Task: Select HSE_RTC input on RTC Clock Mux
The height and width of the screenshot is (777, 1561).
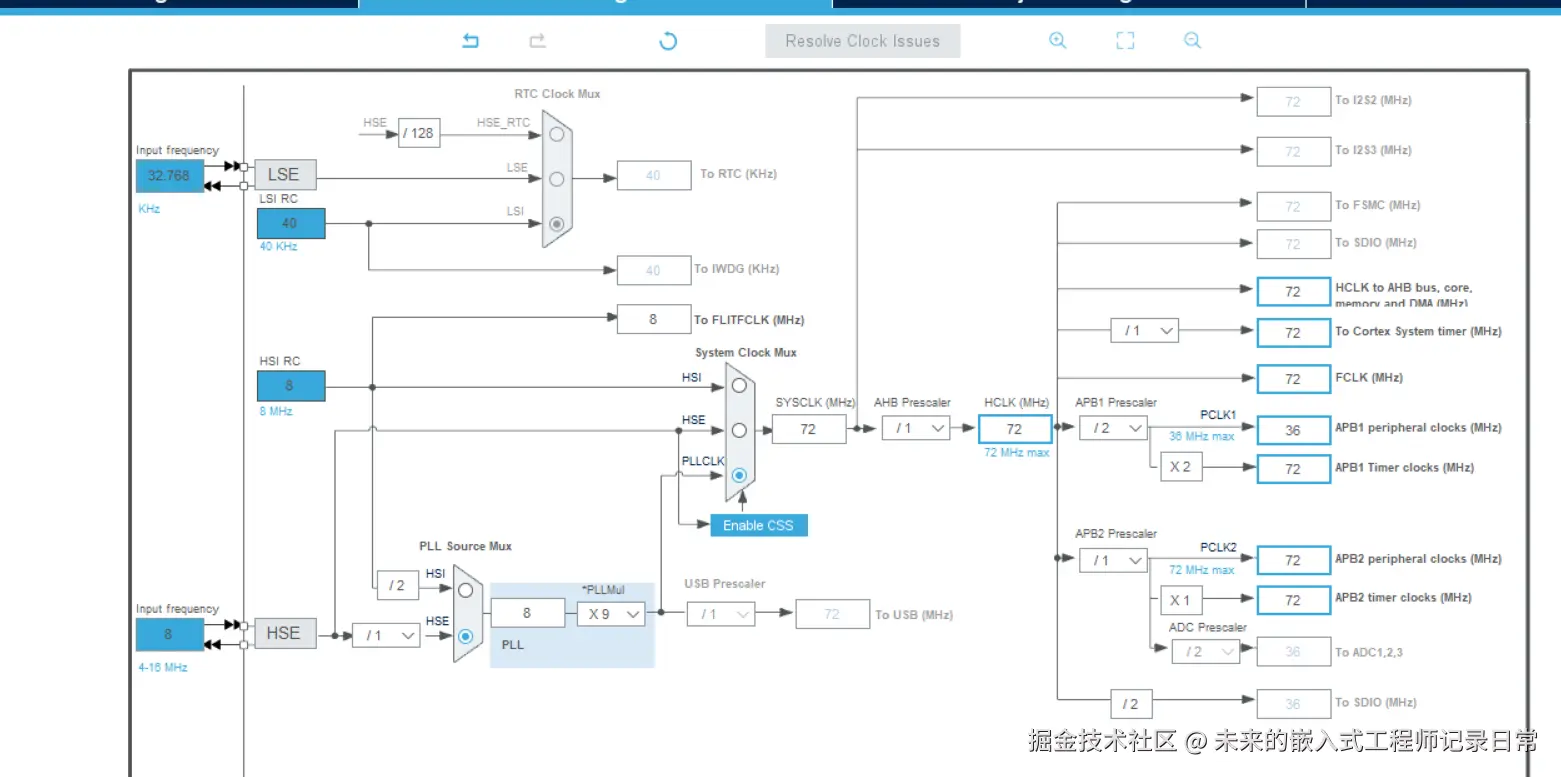Action: [556, 134]
